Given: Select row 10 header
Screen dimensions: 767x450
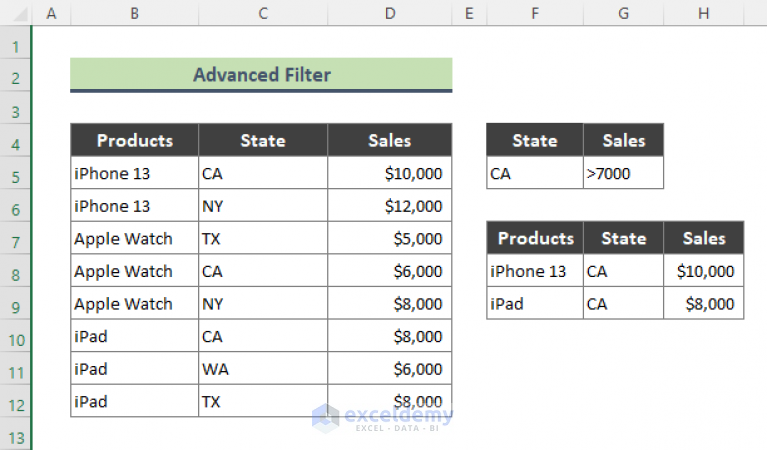Looking at the screenshot, I should (x=16, y=337).
